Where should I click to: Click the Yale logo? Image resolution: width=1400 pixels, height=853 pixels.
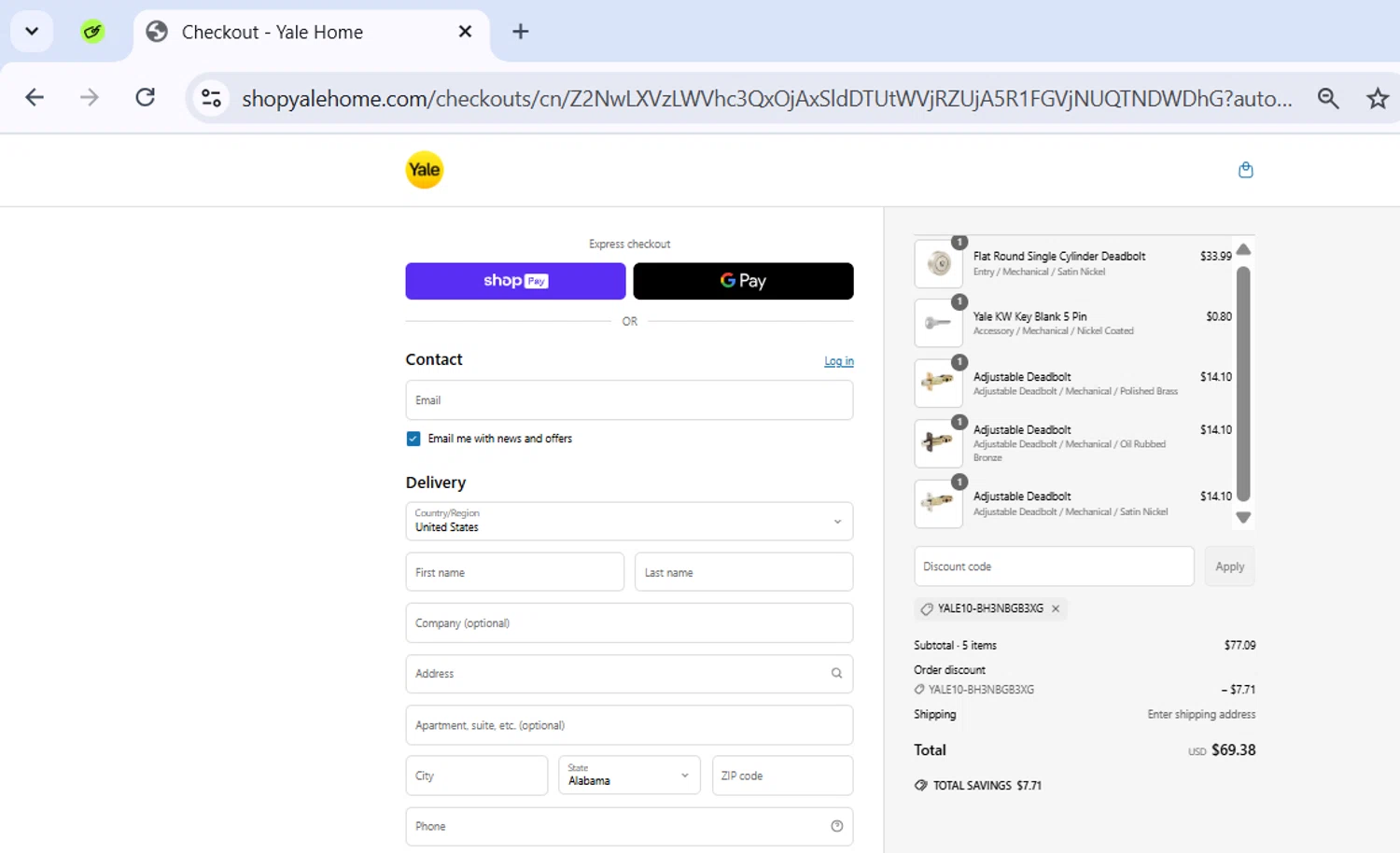pyautogui.click(x=424, y=170)
